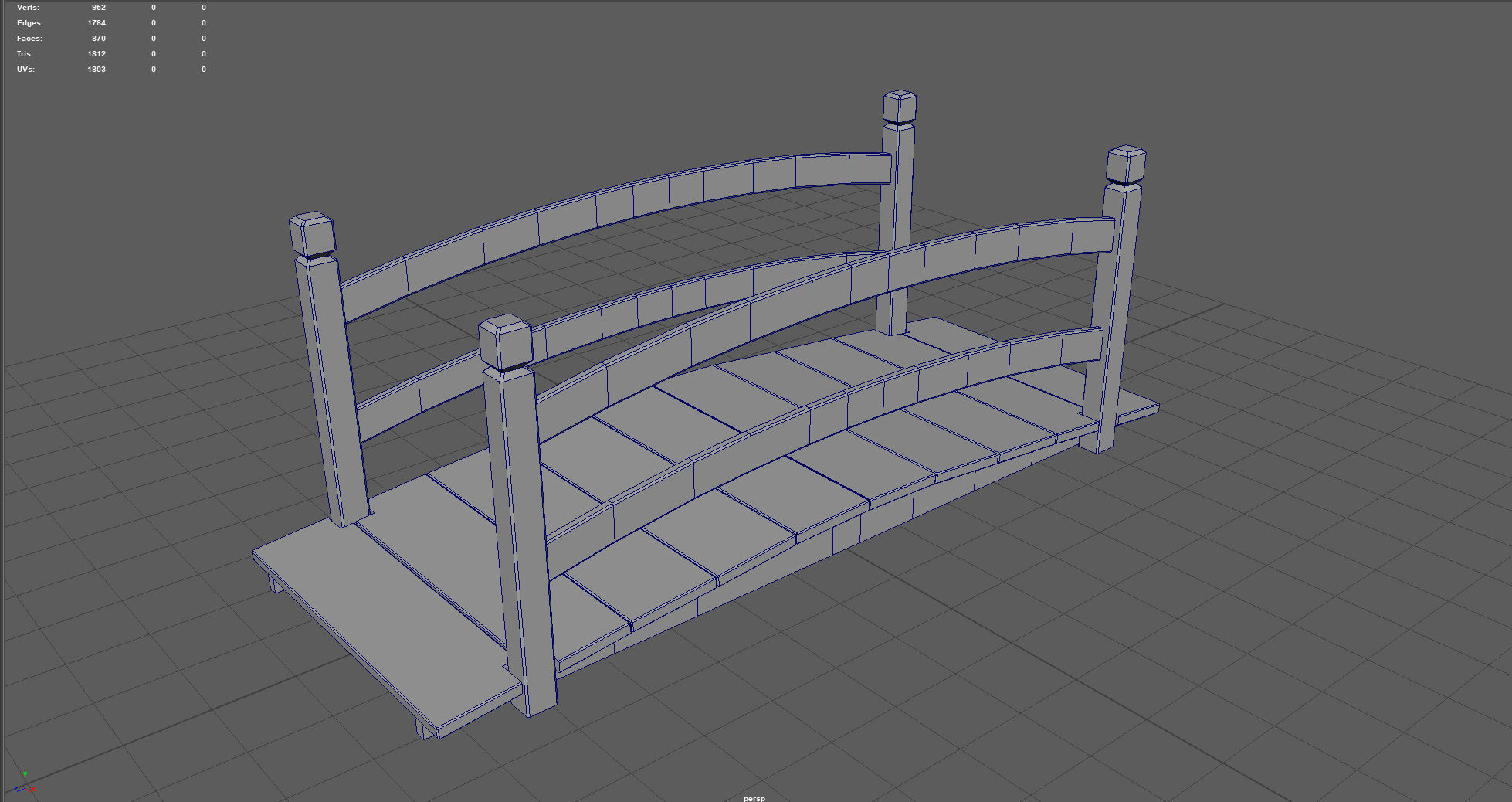Click the view axis gizmo icon
The height and width of the screenshot is (802, 1512).
pos(25,783)
